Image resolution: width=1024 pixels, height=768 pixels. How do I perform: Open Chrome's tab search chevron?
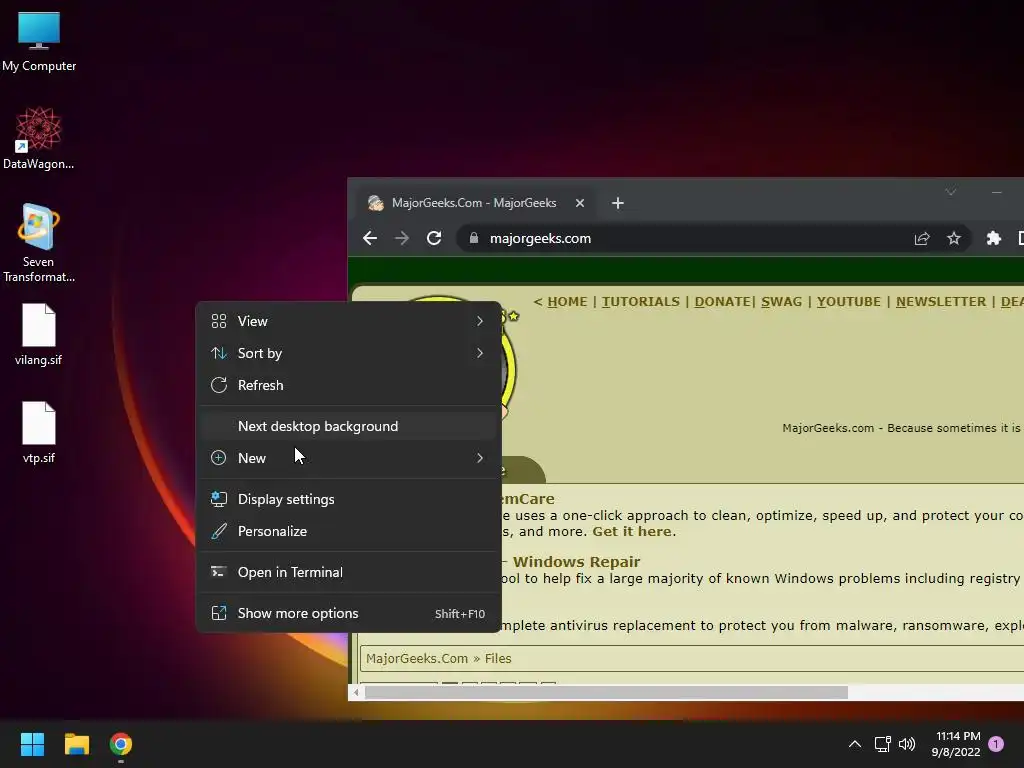(951, 192)
